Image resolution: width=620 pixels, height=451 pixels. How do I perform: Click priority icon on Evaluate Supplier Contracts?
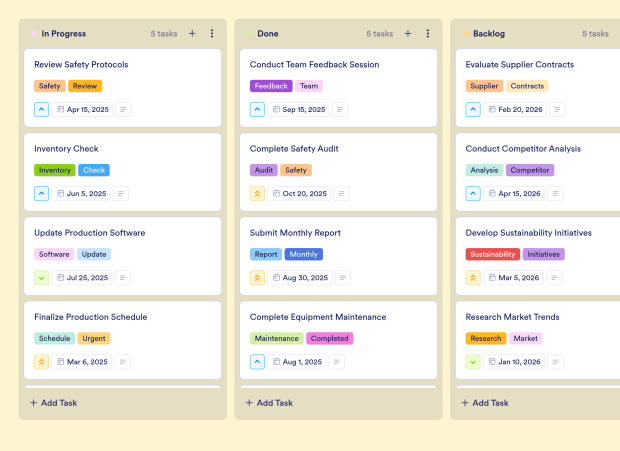tap(473, 109)
